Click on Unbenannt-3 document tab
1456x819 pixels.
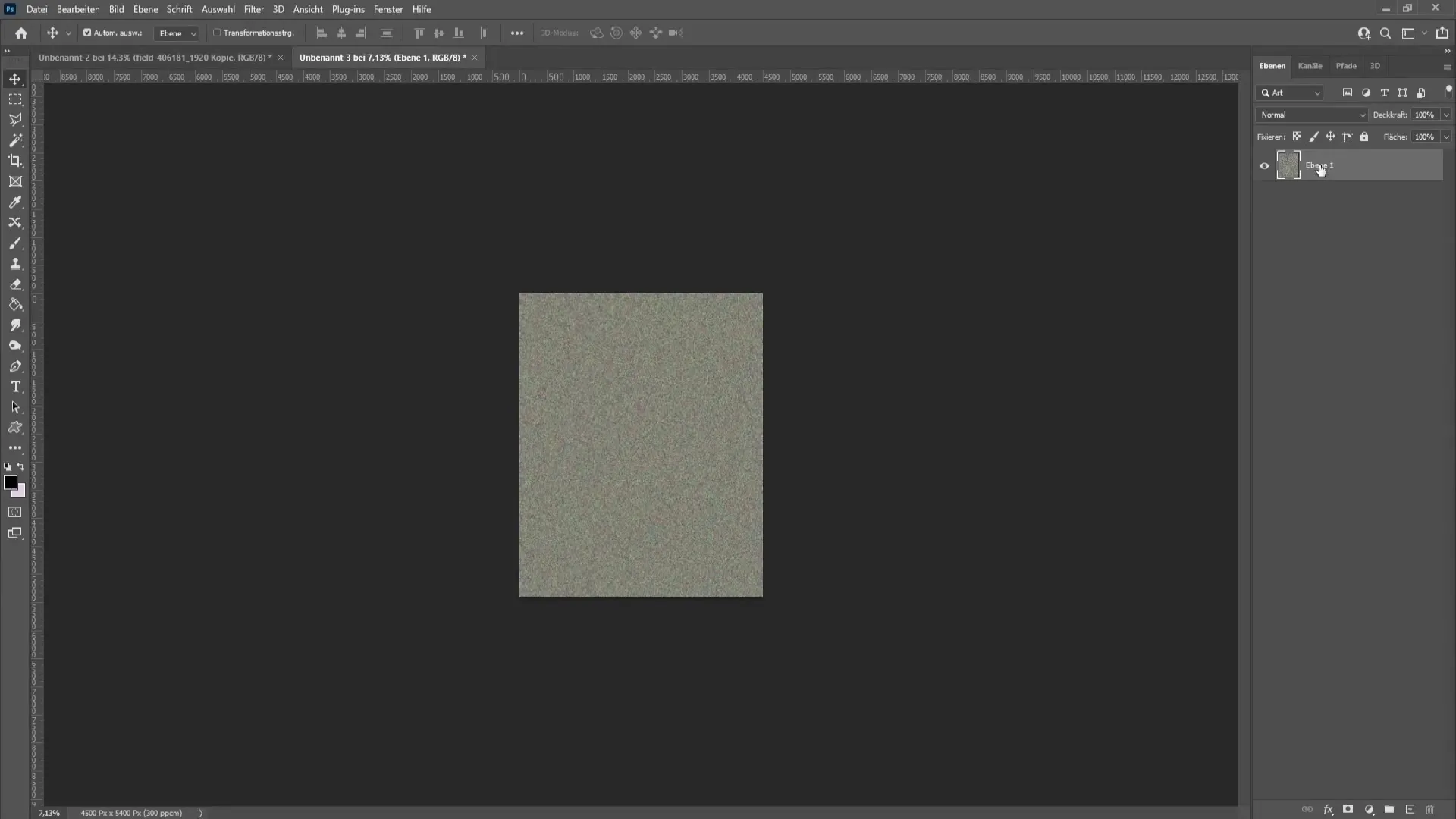[382, 57]
